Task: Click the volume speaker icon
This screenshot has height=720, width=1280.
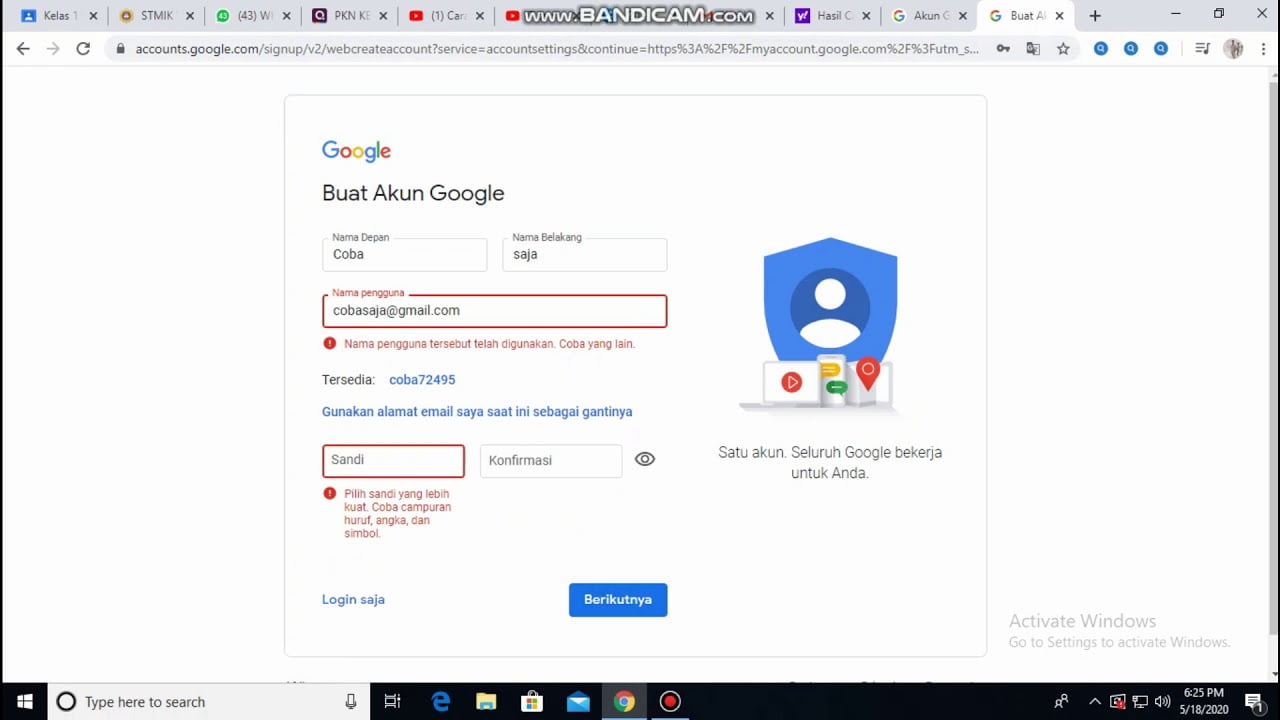Action: click(1162, 702)
